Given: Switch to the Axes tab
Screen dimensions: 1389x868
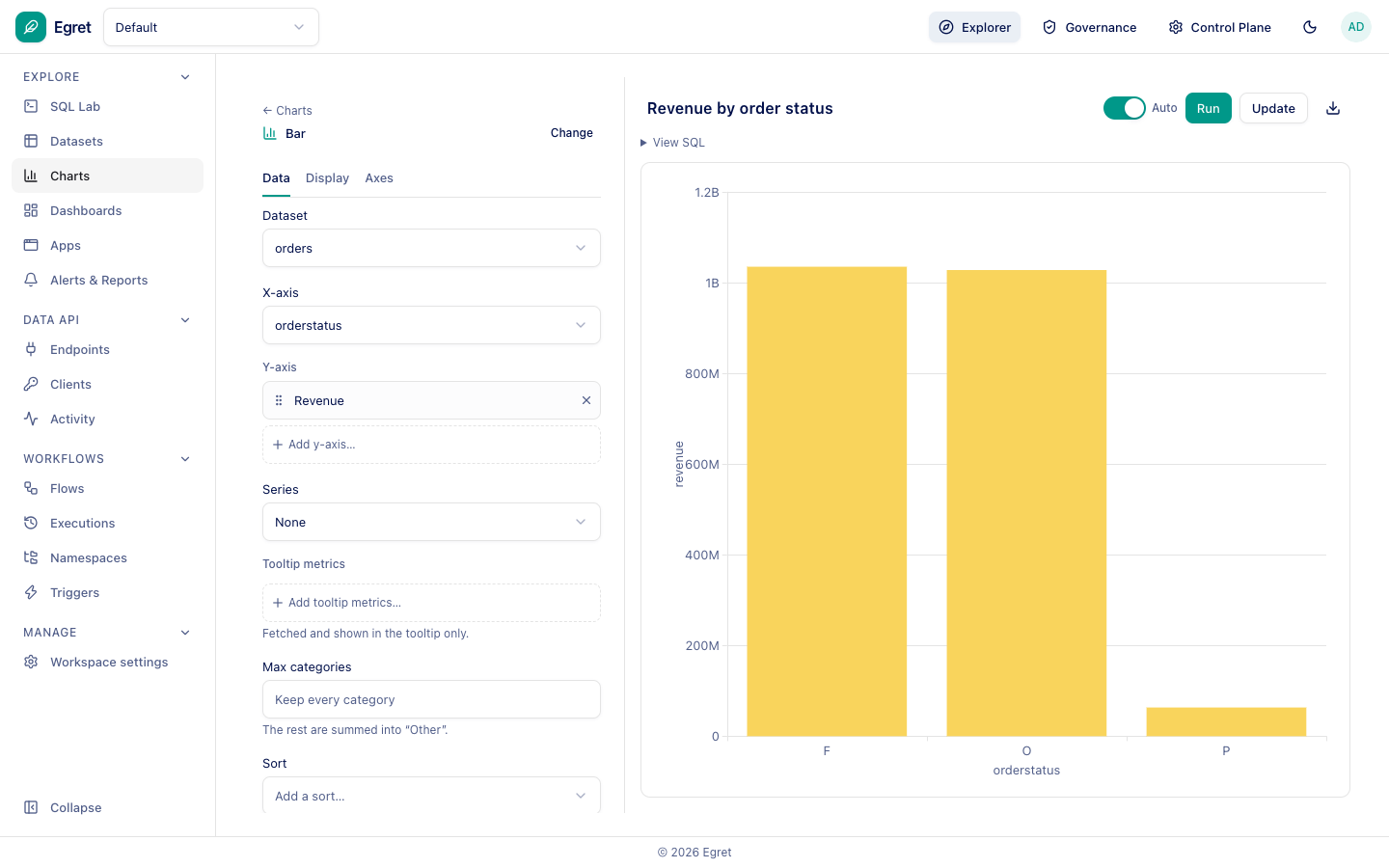Looking at the screenshot, I should (x=379, y=177).
